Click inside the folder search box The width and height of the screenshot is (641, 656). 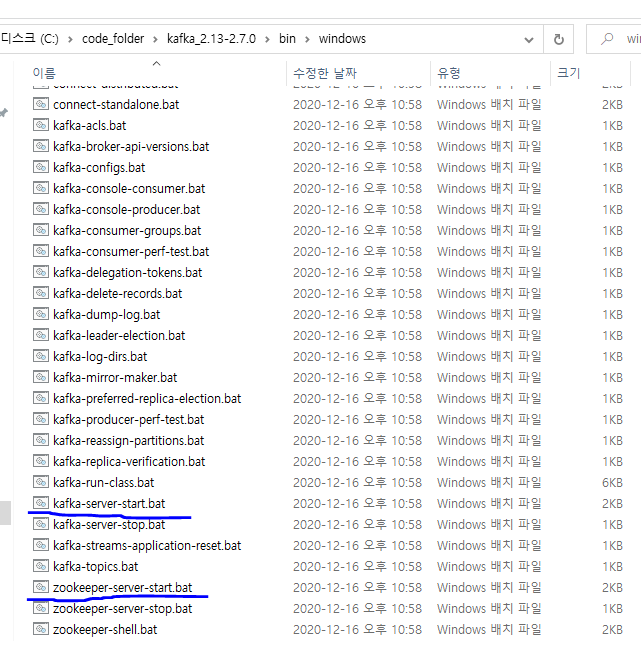pos(614,39)
